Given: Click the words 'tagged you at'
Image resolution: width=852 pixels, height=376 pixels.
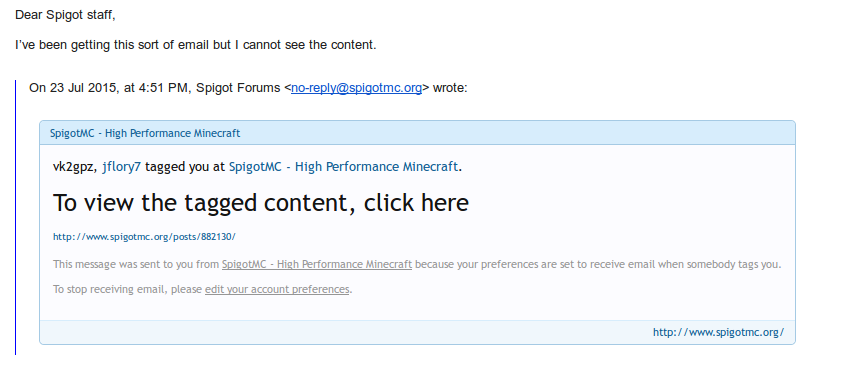Looking at the screenshot, I should [185, 167].
